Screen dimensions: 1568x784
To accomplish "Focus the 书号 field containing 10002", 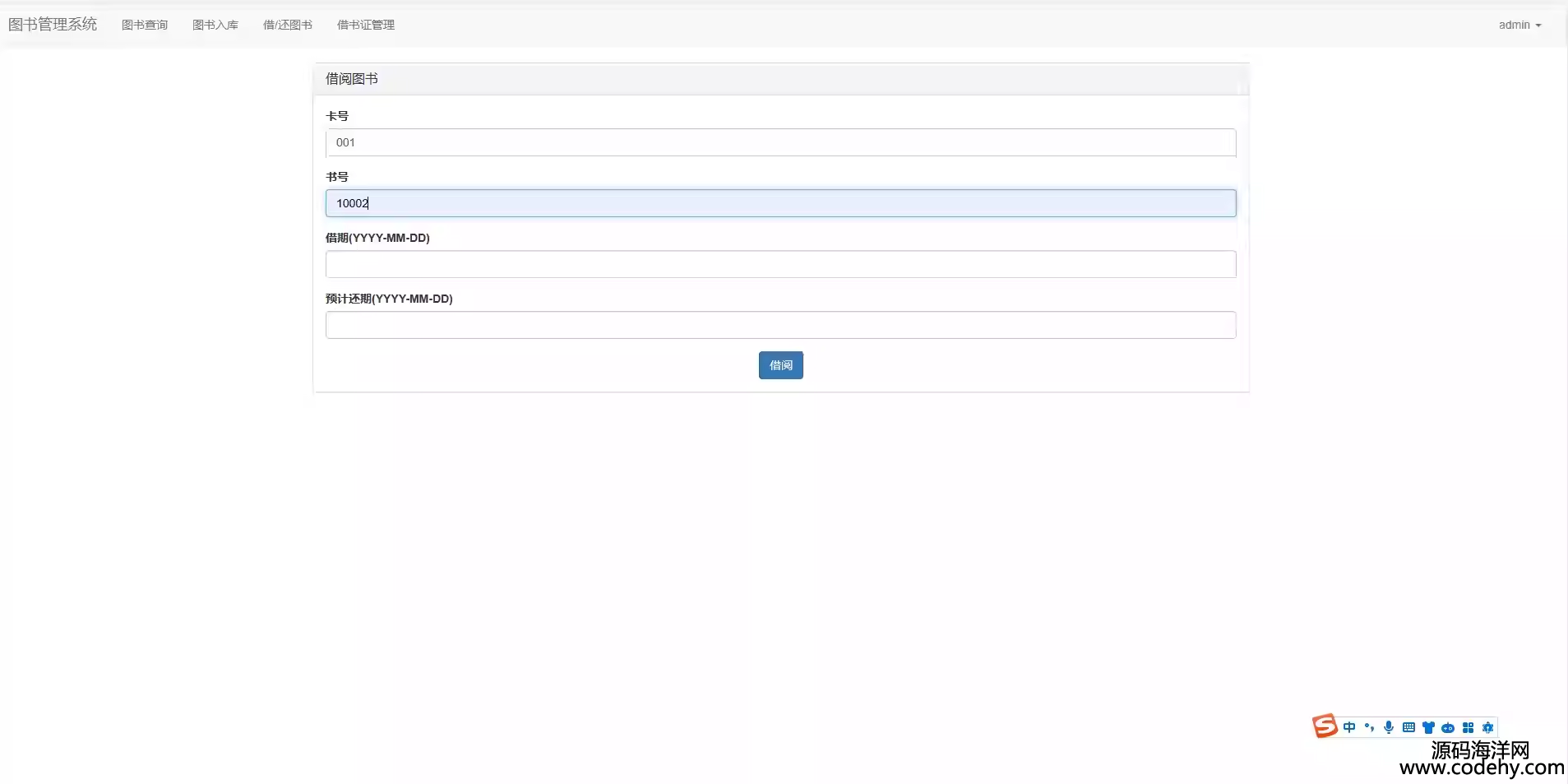I will point(780,203).
